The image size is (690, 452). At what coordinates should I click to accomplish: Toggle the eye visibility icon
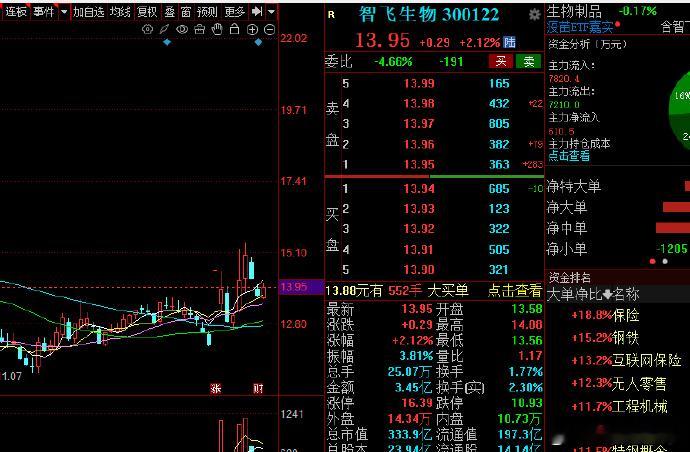pyautogui.click(x=182, y=29)
